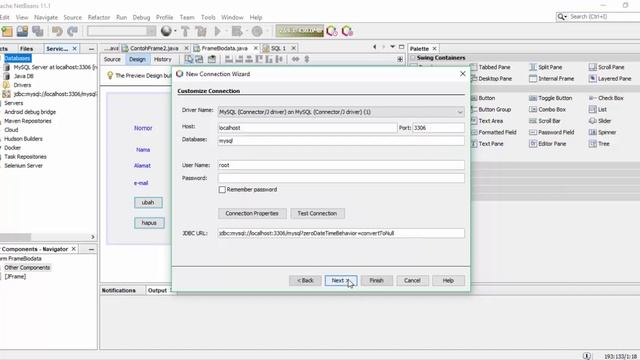The width and height of the screenshot is (640, 360).
Task: Click the New Project toolbar icon
Action: (7, 31)
